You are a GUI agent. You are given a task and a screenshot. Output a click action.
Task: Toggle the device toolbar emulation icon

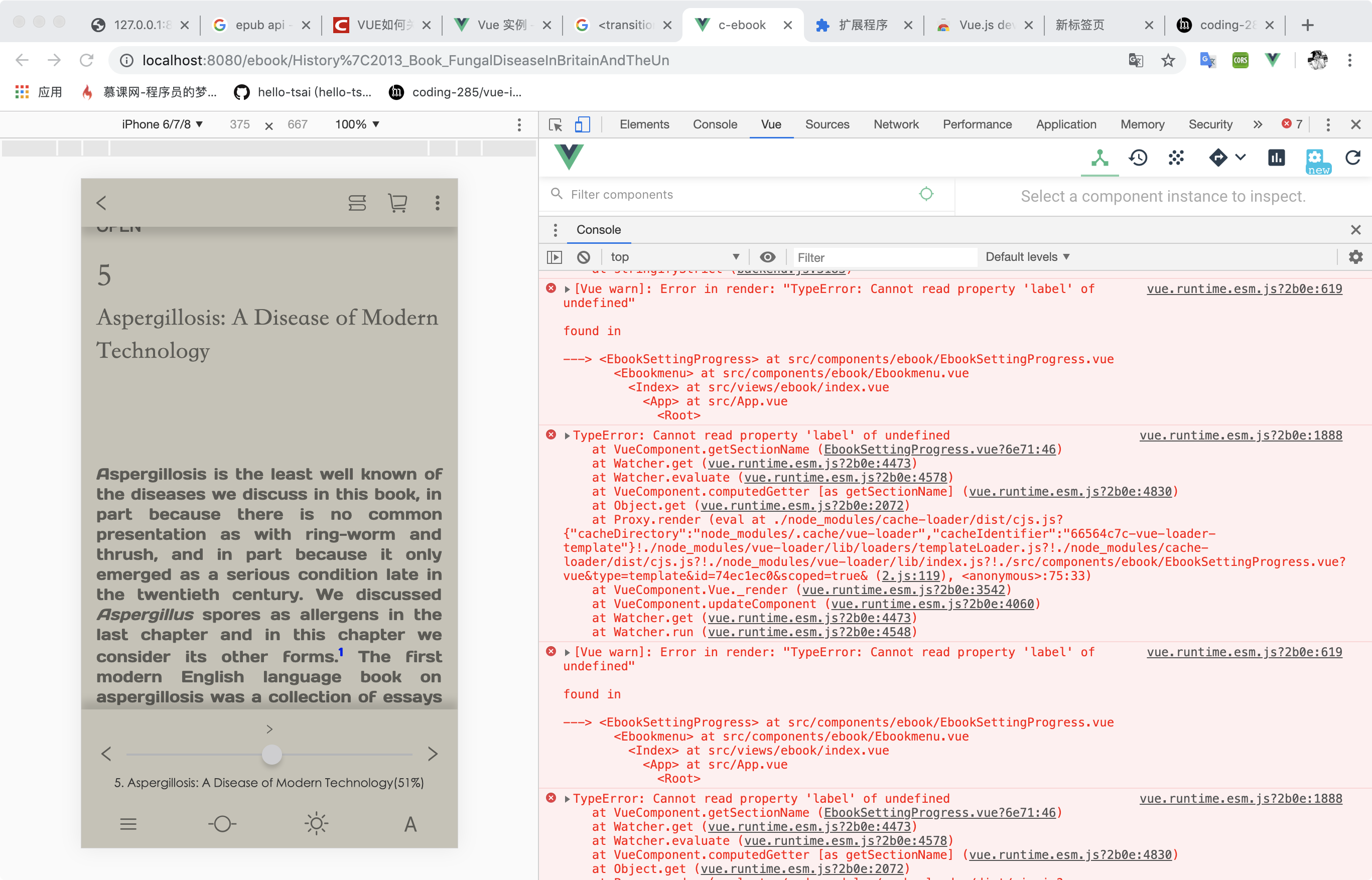(x=582, y=124)
